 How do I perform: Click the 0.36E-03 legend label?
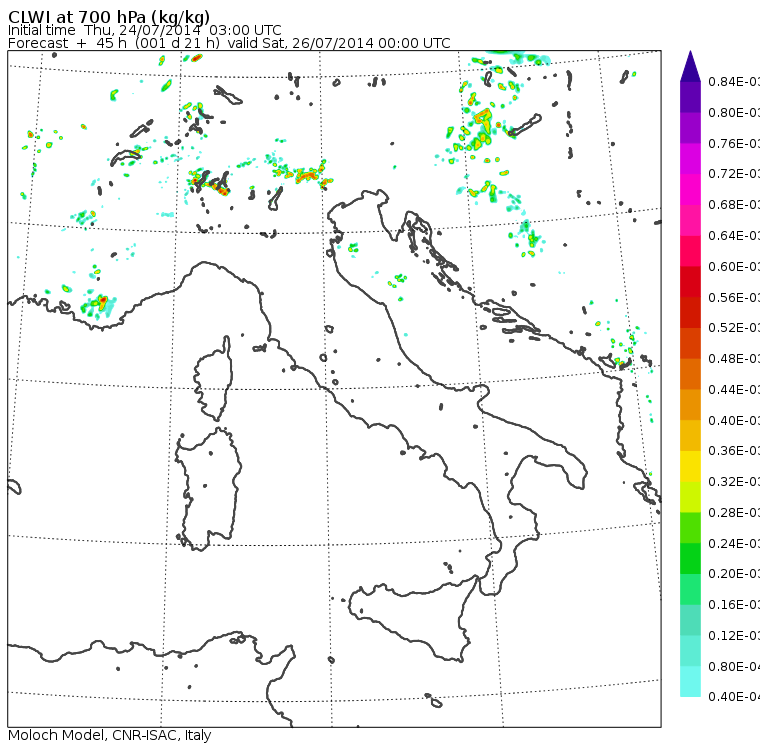point(734,451)
